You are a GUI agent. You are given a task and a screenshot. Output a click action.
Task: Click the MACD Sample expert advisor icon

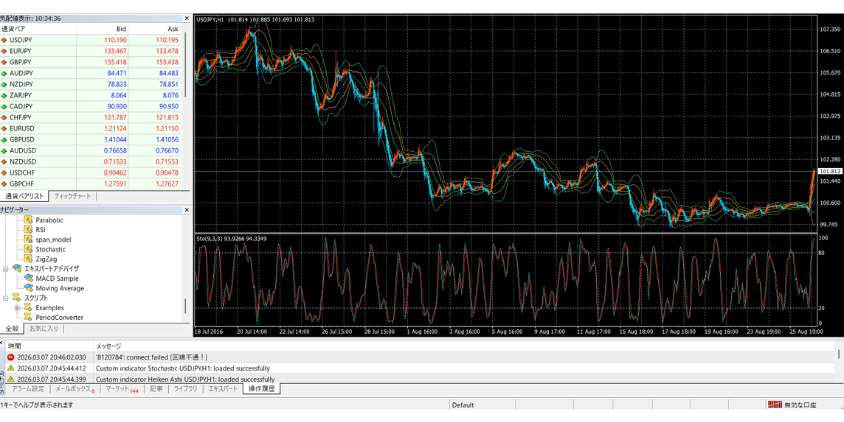point(28,278)
